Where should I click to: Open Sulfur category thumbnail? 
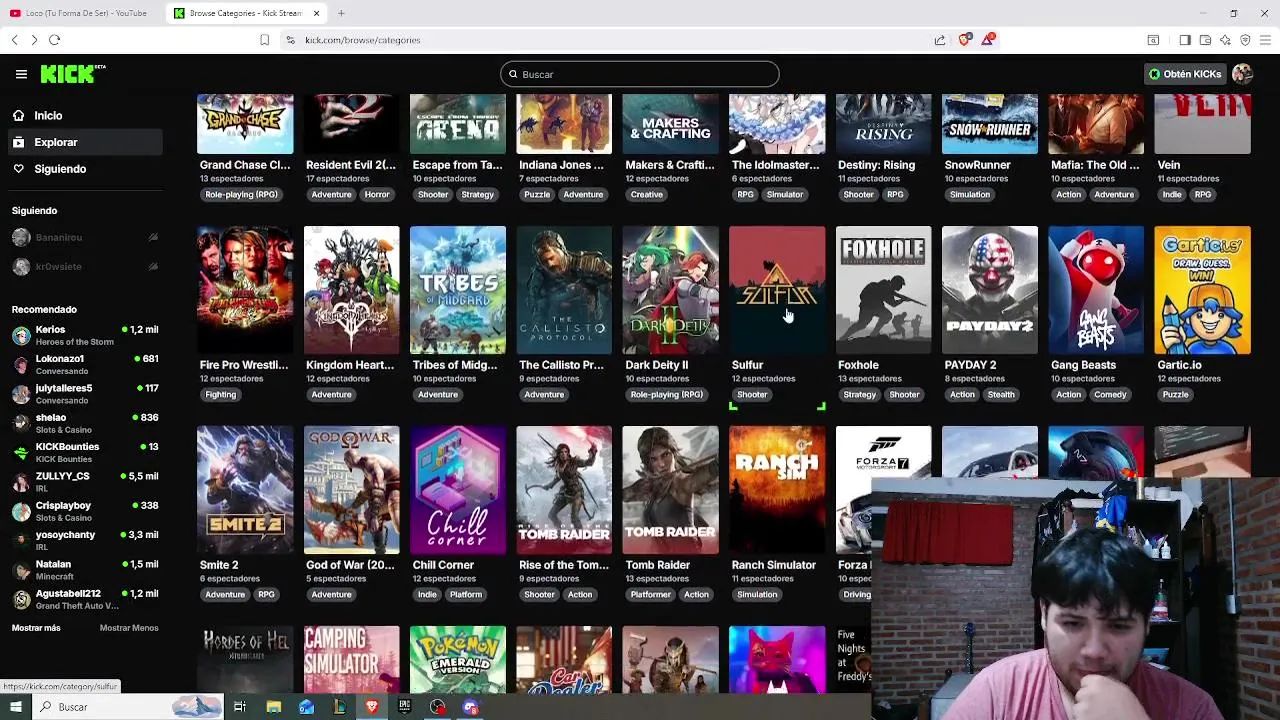[x=777, y=290]
